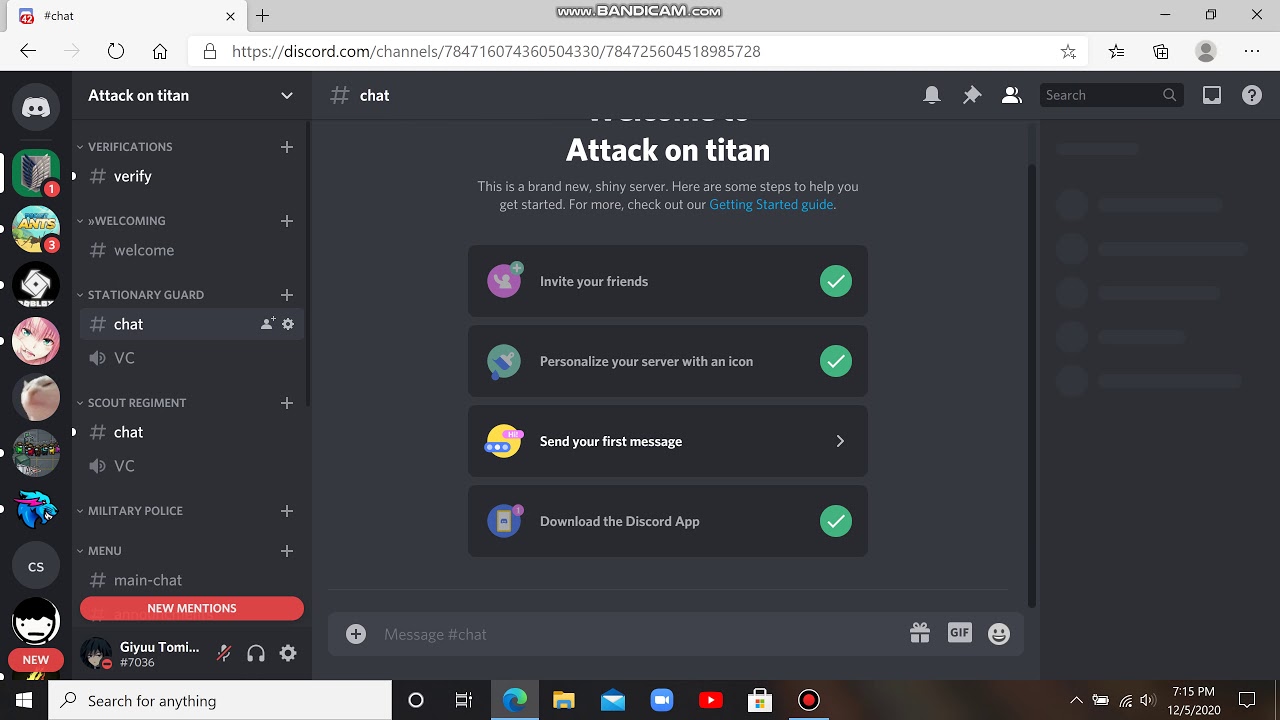Attach a file with plus button
Image resolution: width=1280 pixels, height=720 pixels.
pyautogui.click(x=356, y=634)
